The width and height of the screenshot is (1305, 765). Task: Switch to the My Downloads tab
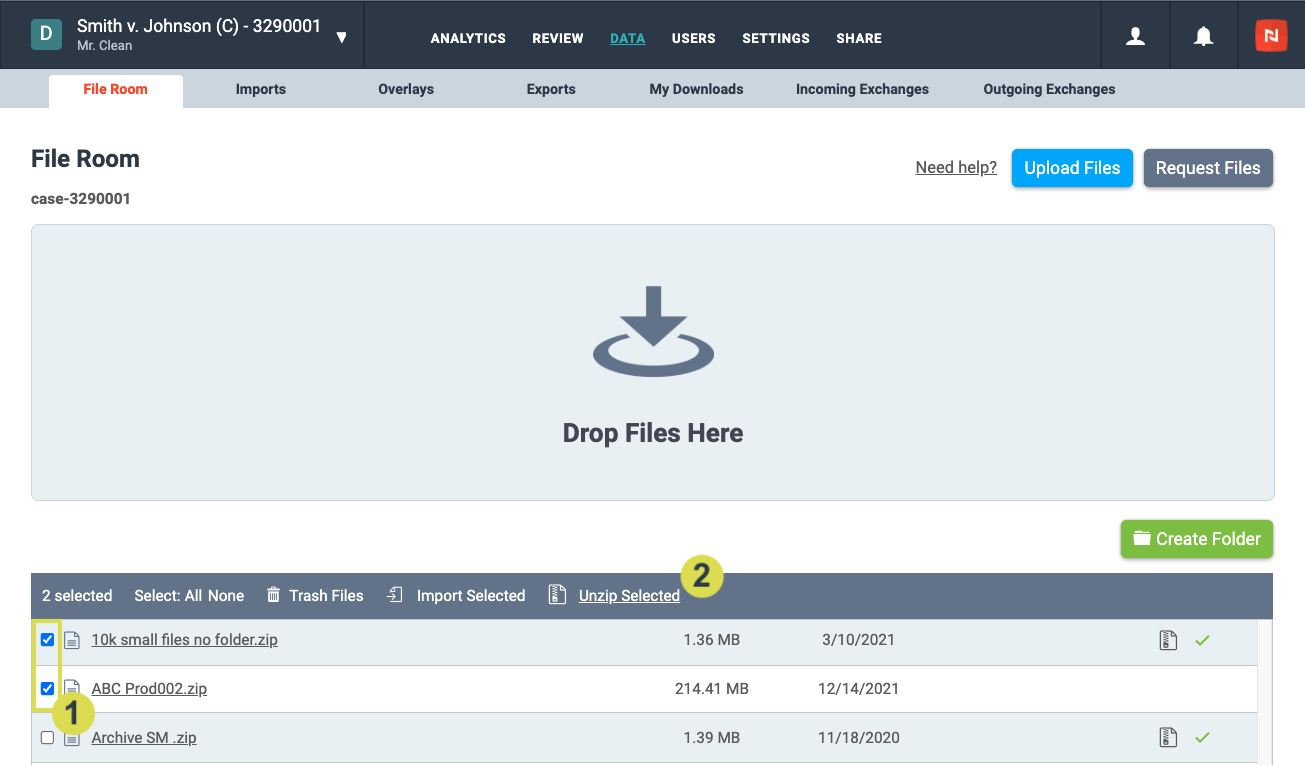click(696, 89)
